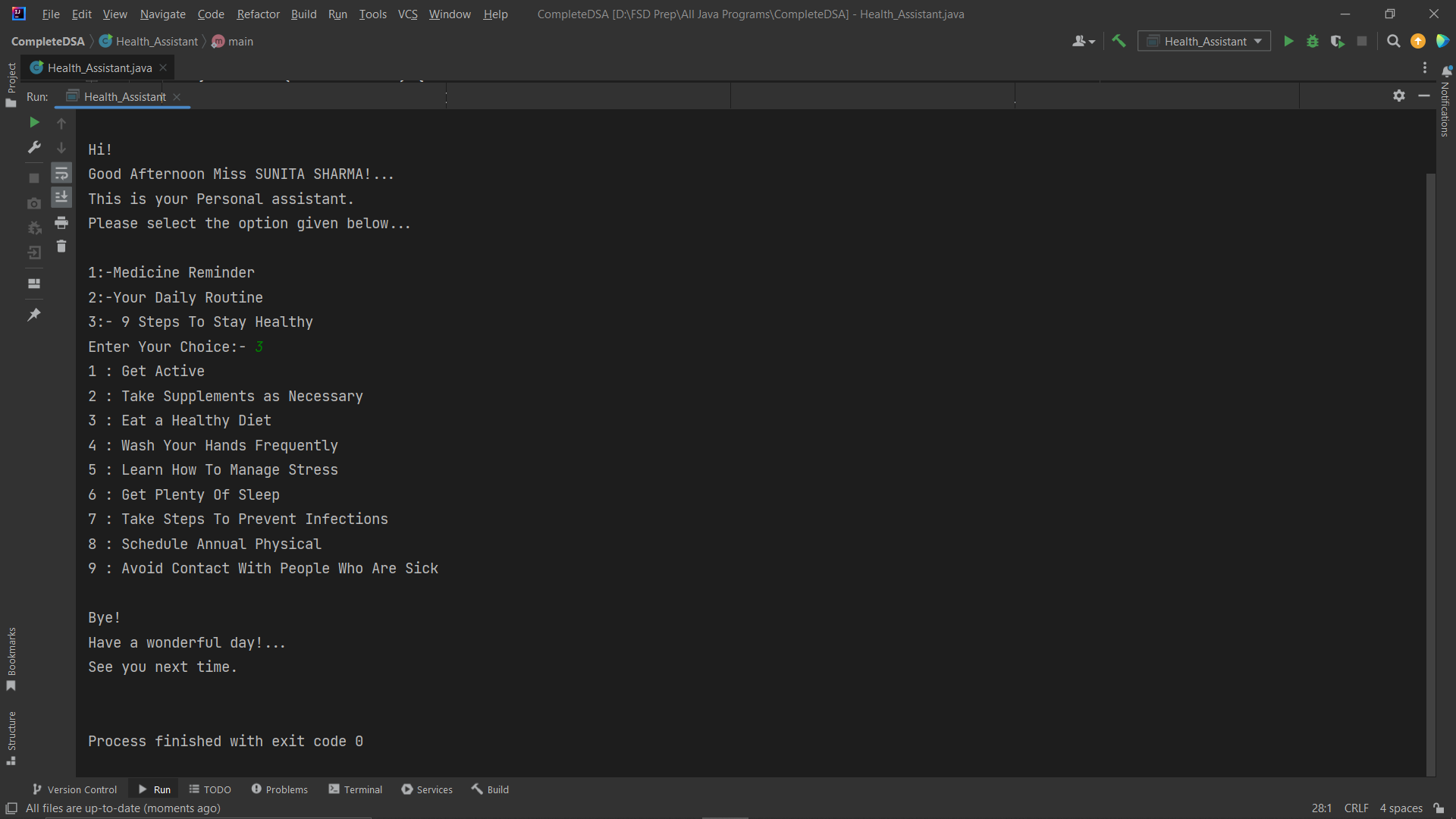This screenshot has height=819, width=1456.
Task: Toggle scroll to end in the console
Action: (x=61, y=197)
